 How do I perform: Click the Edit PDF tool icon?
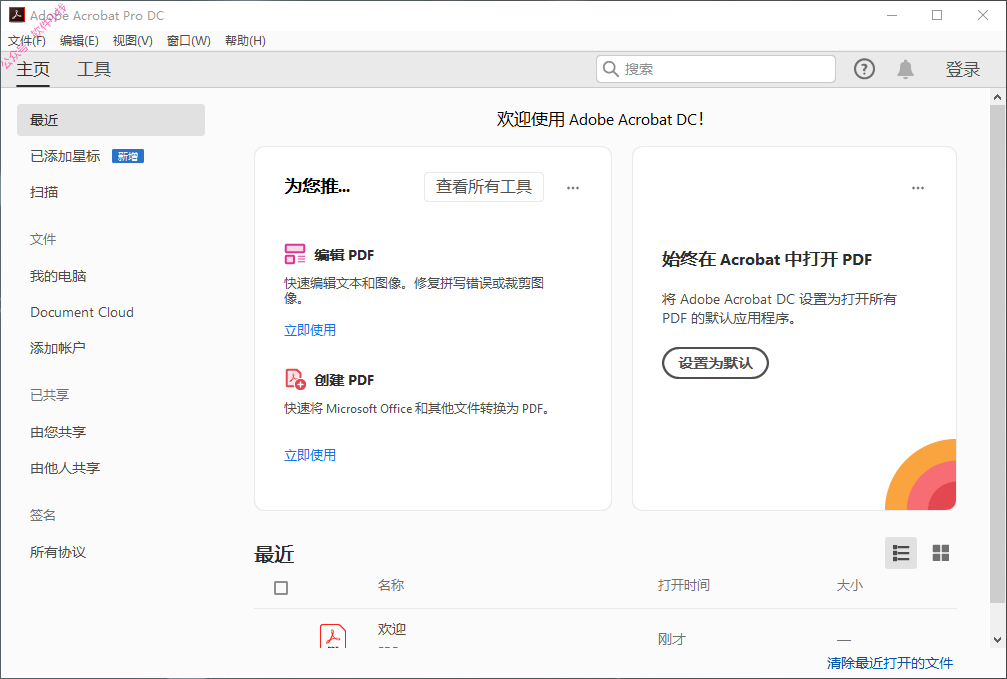(295, 254)
